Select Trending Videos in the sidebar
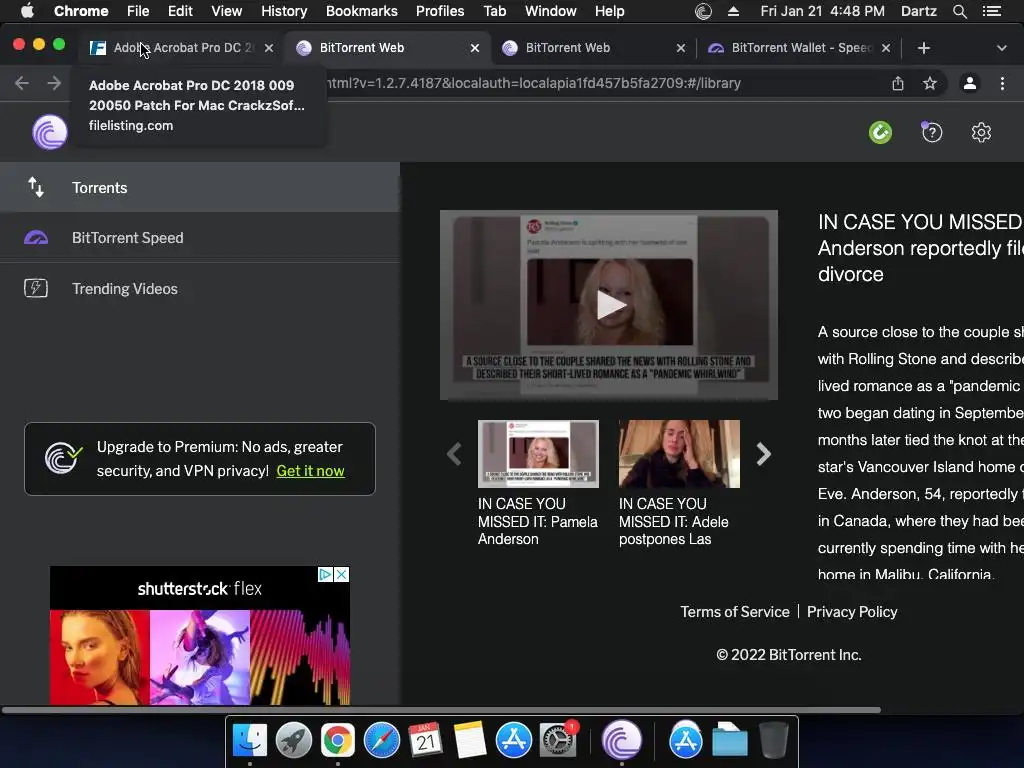 (x=200, y=288)
